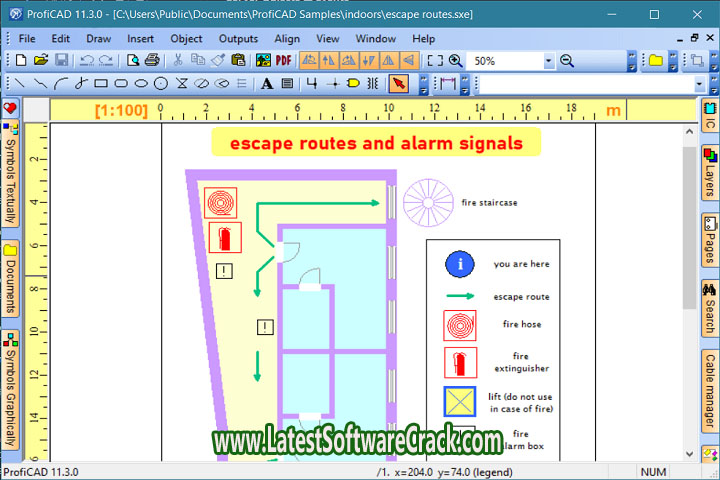Image resolution: width=720 pixels, height=480 pixels.
Task: Select the Text tool (A icon)
Action: click(267, 84)
